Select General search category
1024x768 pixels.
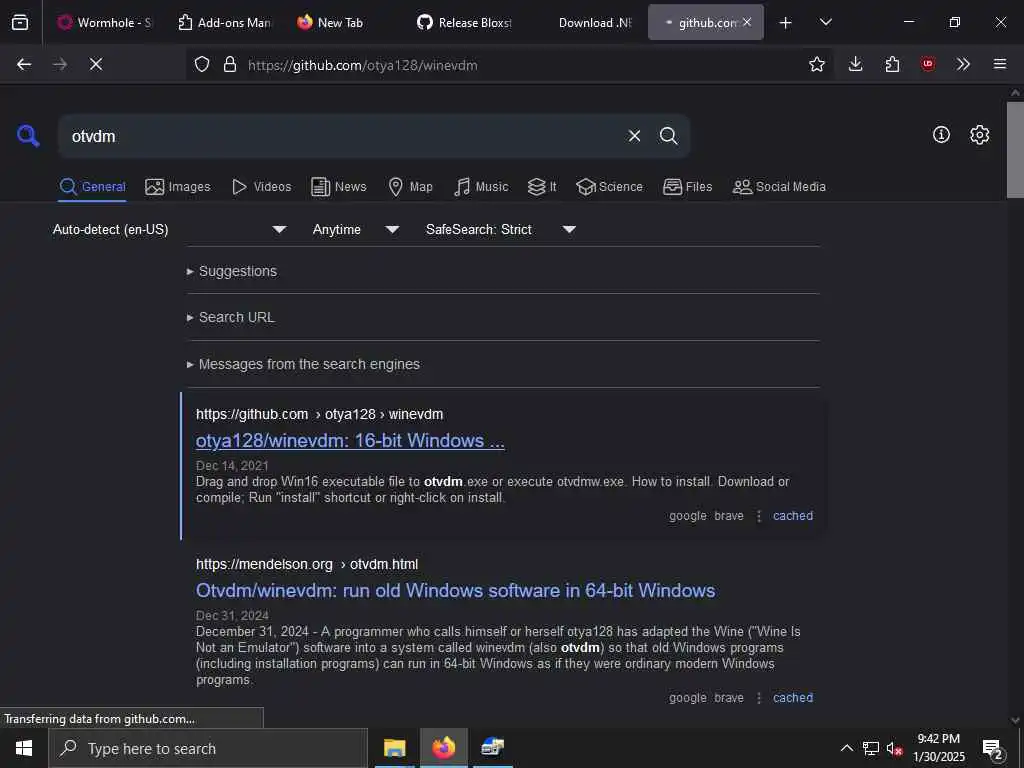point(92,187)
